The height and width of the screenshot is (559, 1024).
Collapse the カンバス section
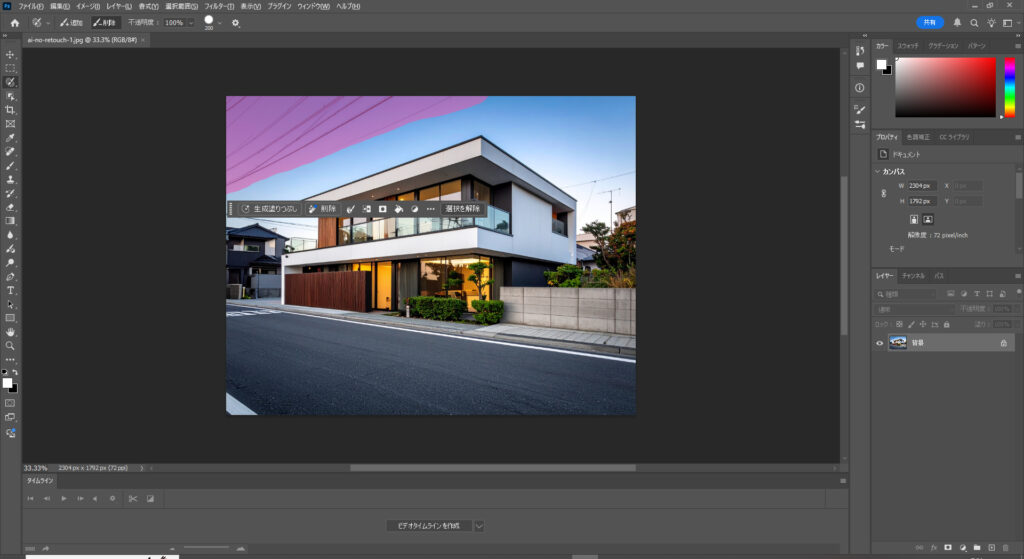(878, 171)
